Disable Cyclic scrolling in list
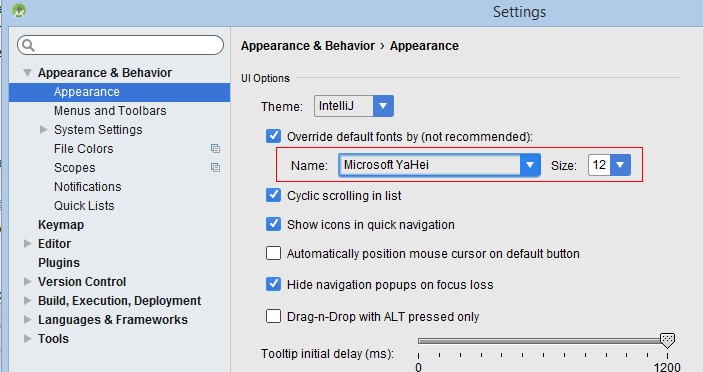Screen dimensions: 703x372 coord(273,195)
